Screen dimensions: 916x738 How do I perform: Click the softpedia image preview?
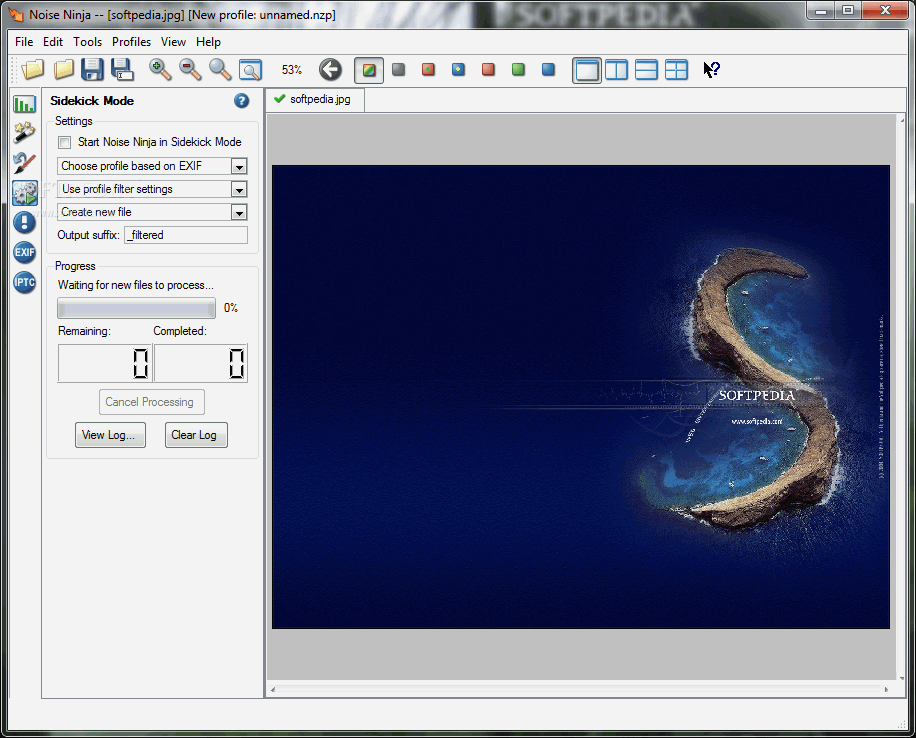[581, 397]
